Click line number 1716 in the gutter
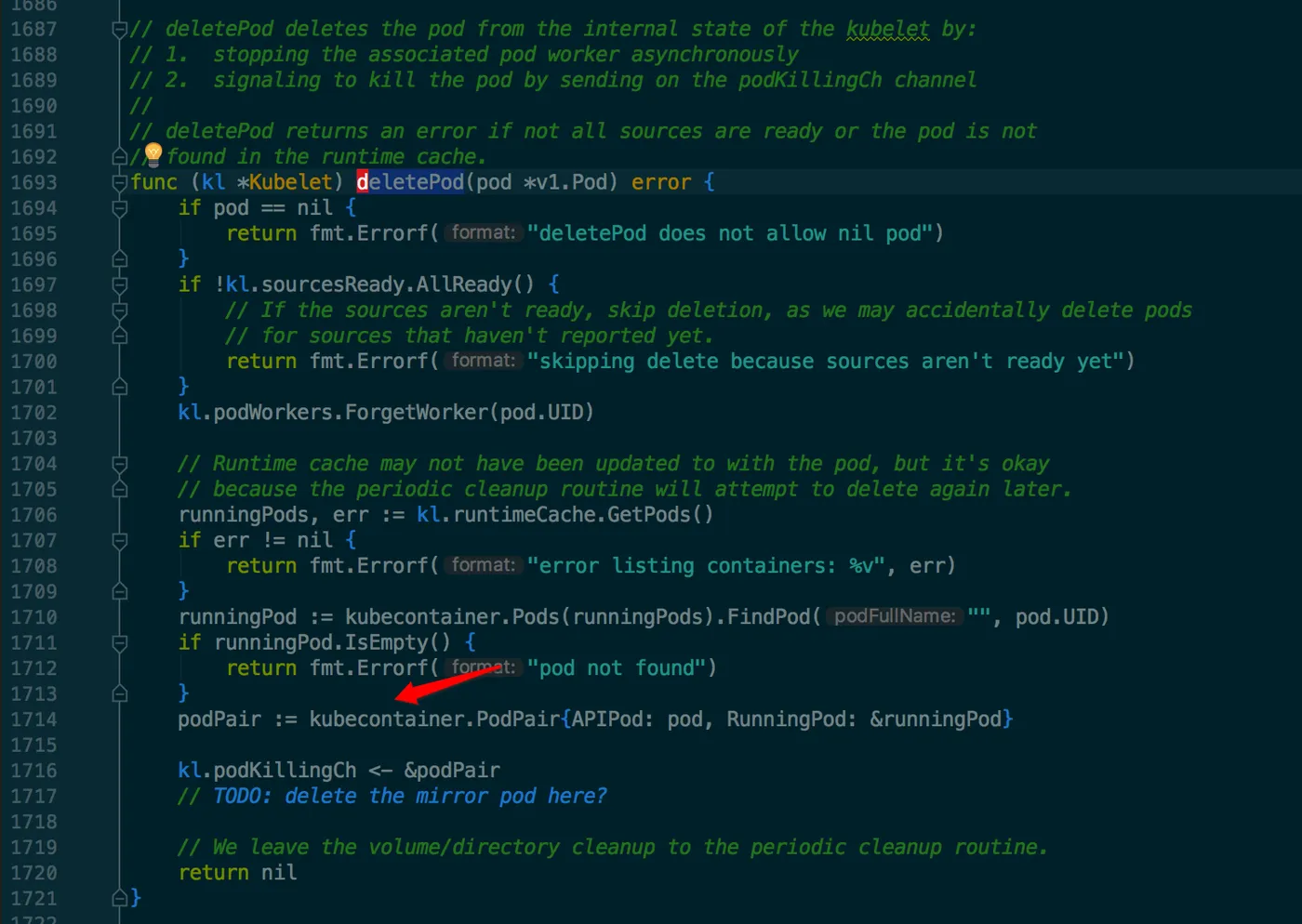Image resolution: width=1302 pixels, height=924 pixels. tap(33, 770)
